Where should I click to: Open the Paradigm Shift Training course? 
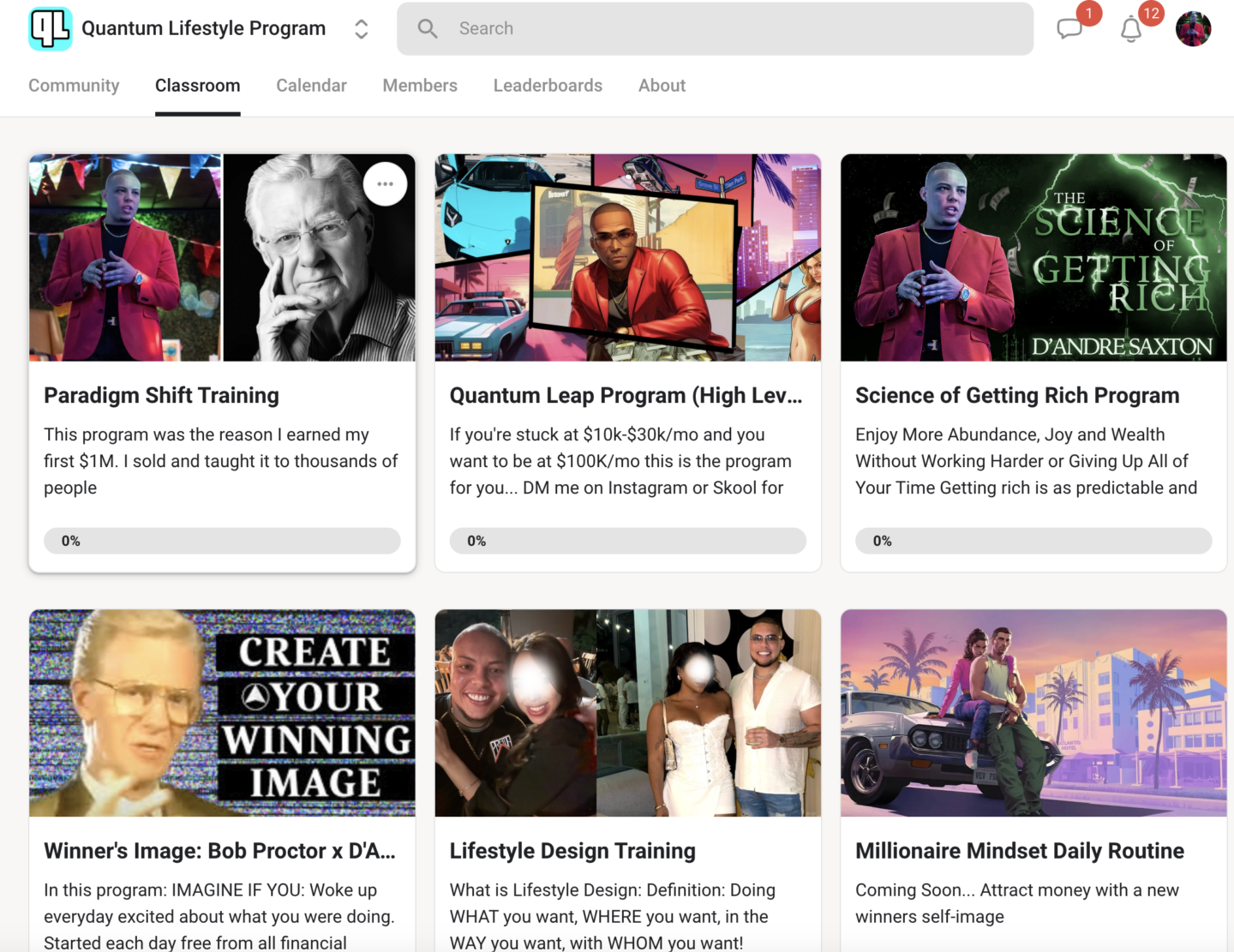[161, 395]
